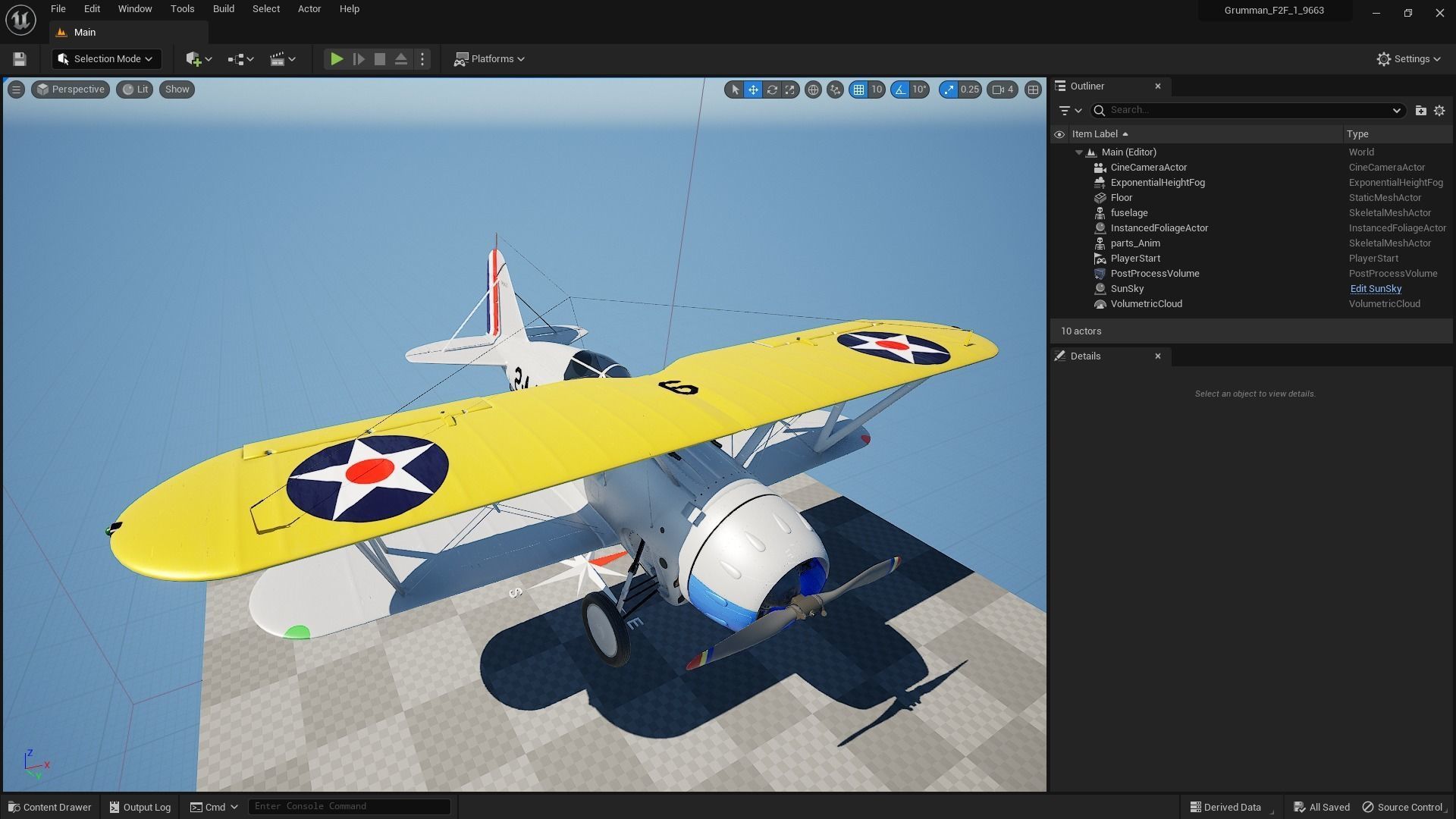The height and width of the screenshot is (819, 1456).
Task: Open the Blueprints toolbar icon
Action: coord(240,59)
